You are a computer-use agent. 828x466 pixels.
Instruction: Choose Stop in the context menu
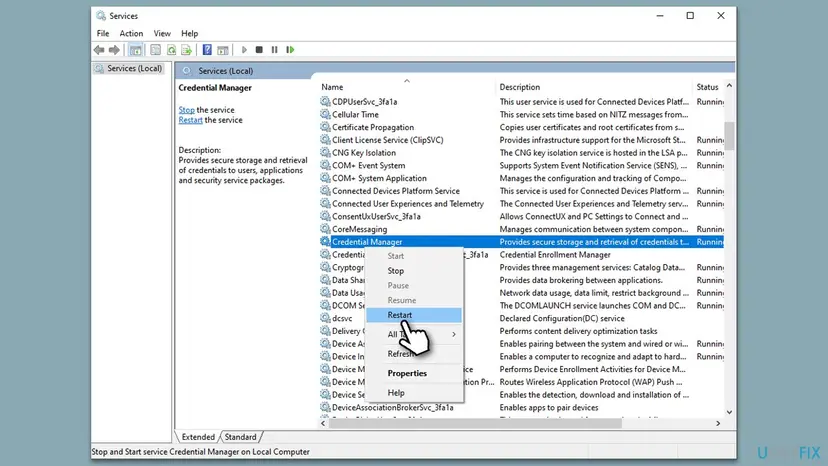click(x=414, y=271)
